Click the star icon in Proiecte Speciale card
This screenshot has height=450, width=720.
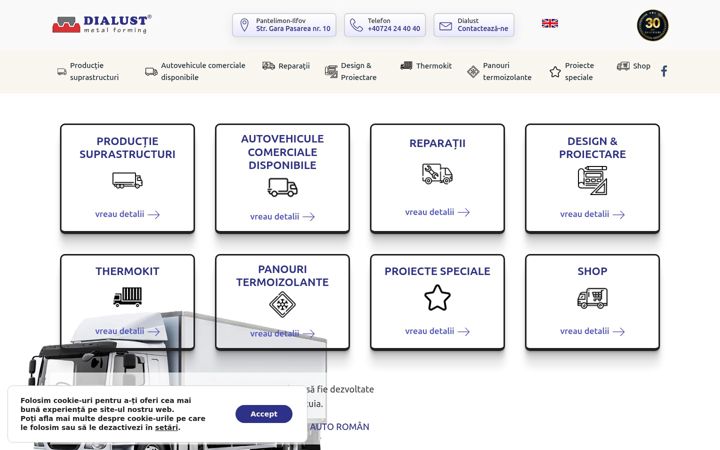[x=437, y=298]
